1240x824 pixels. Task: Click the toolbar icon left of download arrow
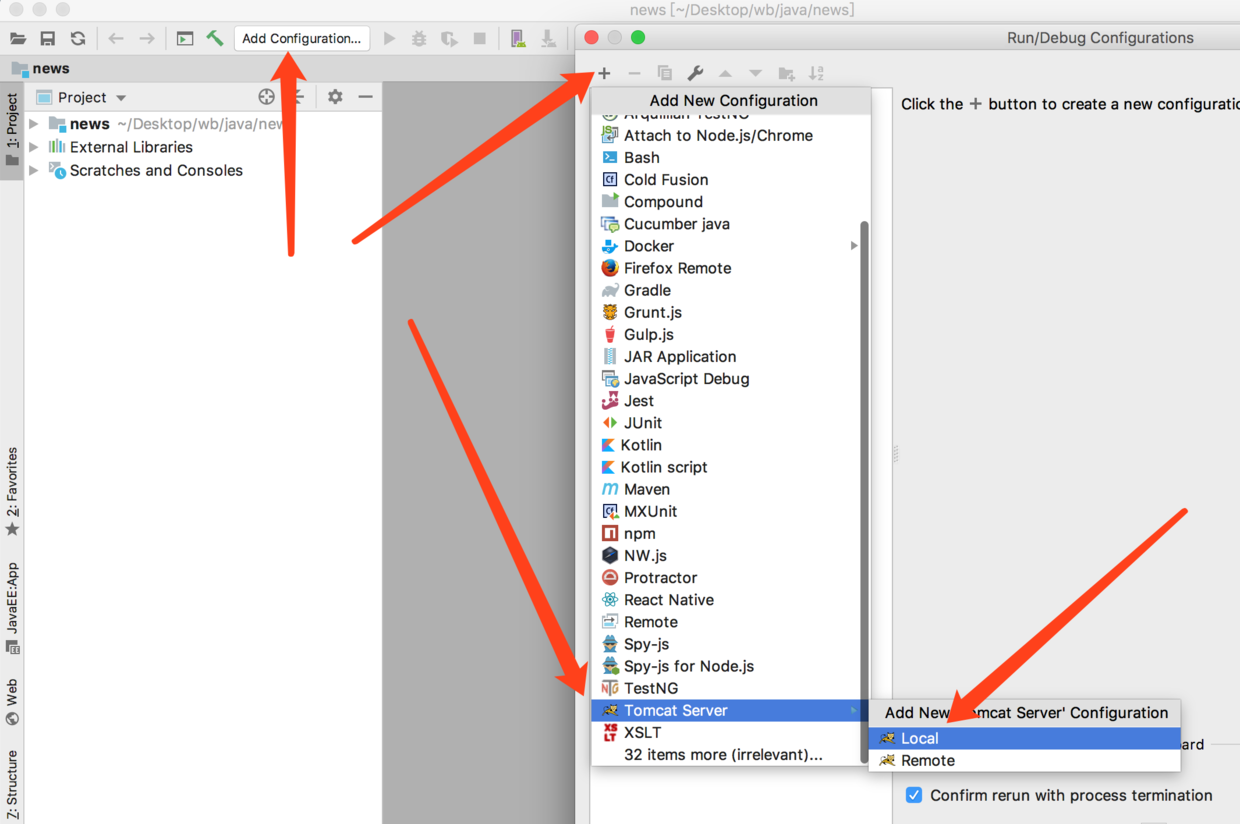click(517, 38)
